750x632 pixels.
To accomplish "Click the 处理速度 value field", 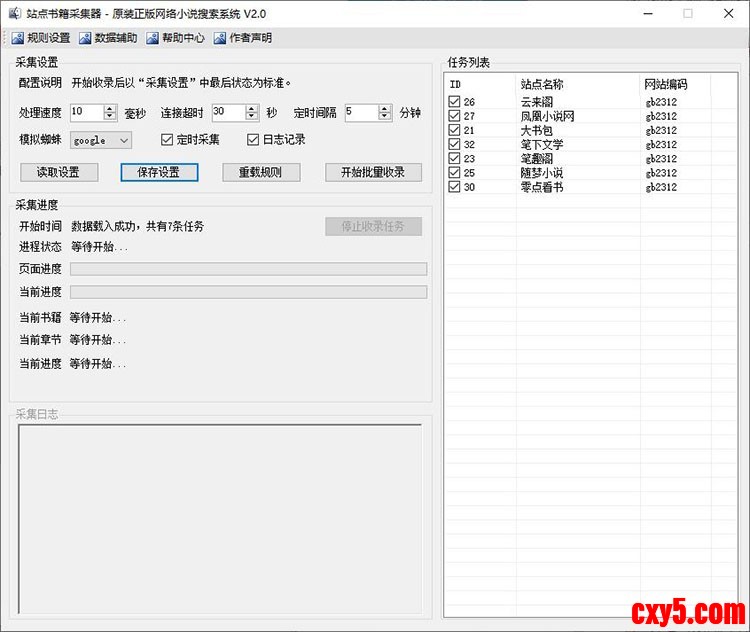I will [x=87, y=112].
